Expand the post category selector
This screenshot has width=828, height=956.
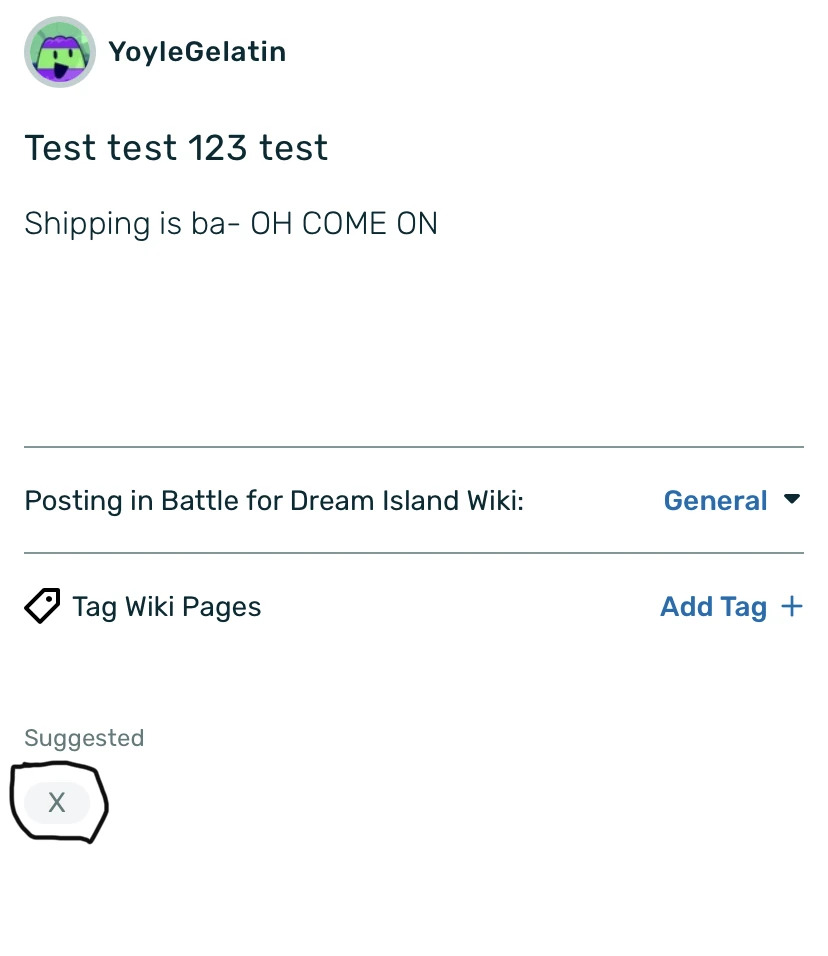tap(733, 500)
